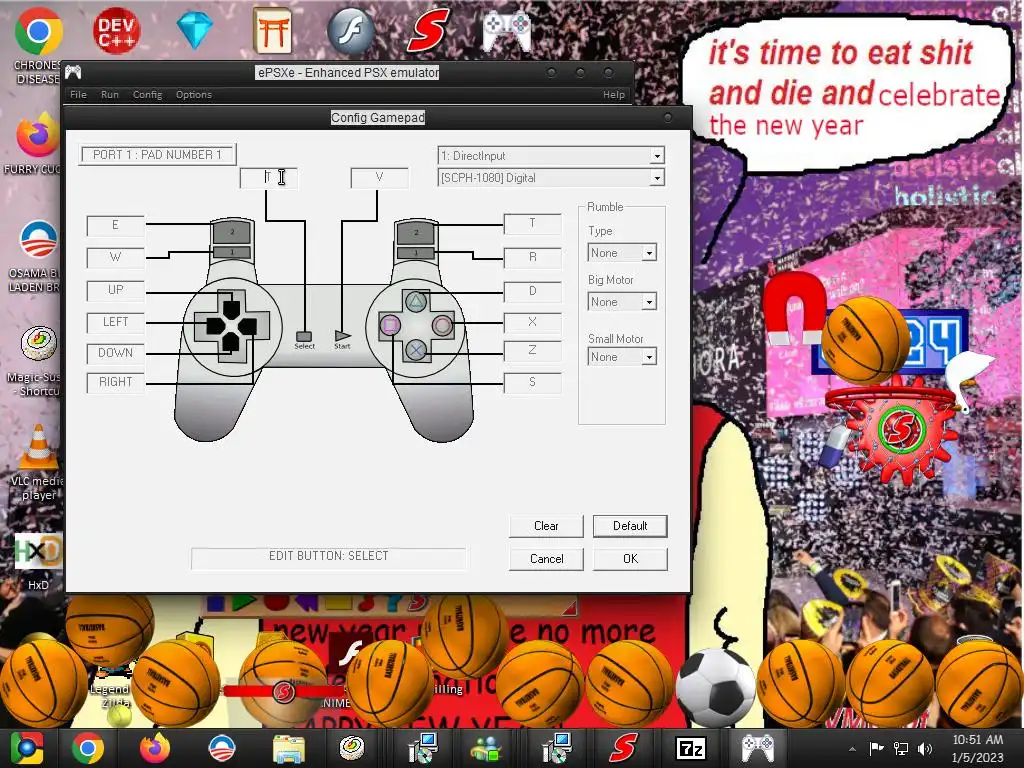1024x768 pixels.
Task: Edit the L1 mapping field W
Action: pyautogui.click(x=116, y=257)
